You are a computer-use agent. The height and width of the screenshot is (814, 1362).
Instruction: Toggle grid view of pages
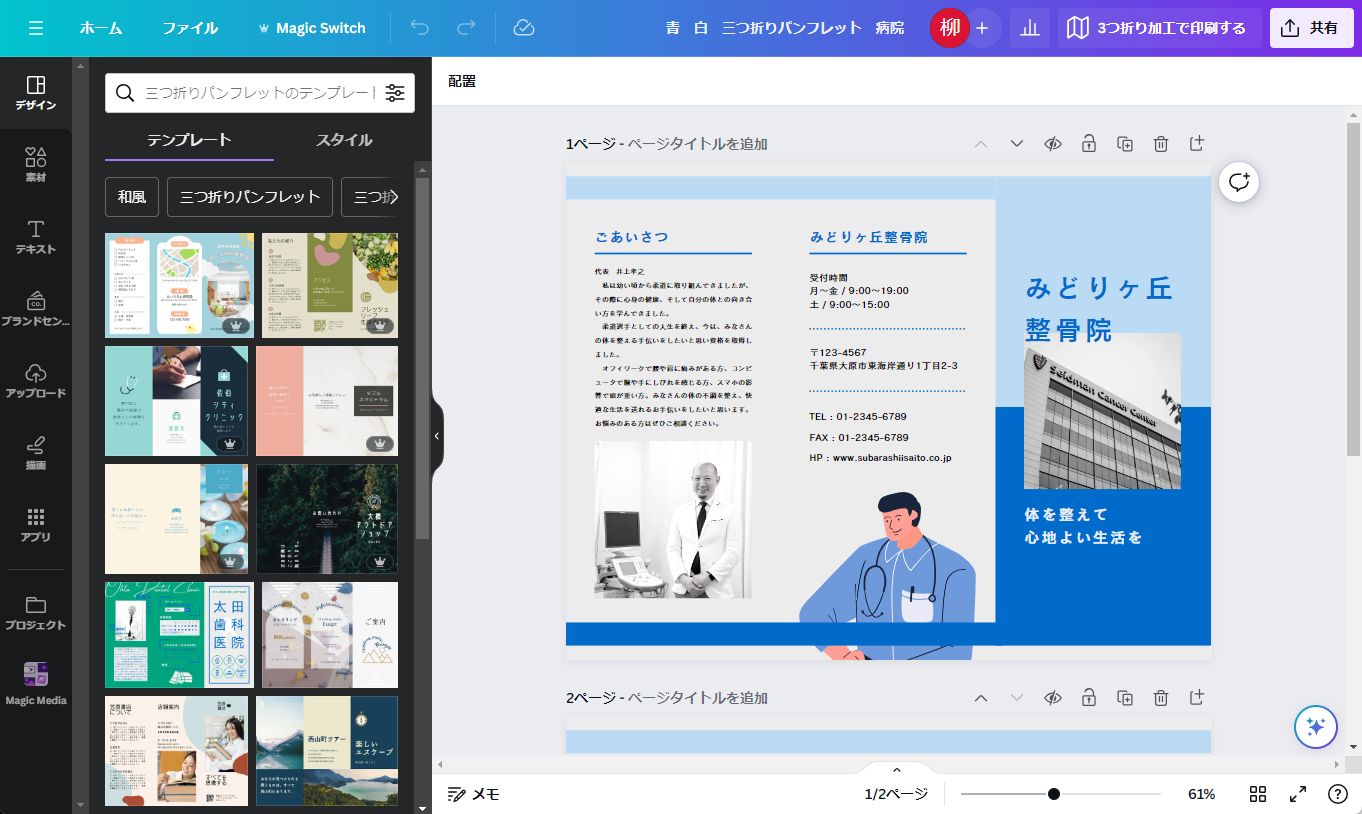[x=1258, y=794]
